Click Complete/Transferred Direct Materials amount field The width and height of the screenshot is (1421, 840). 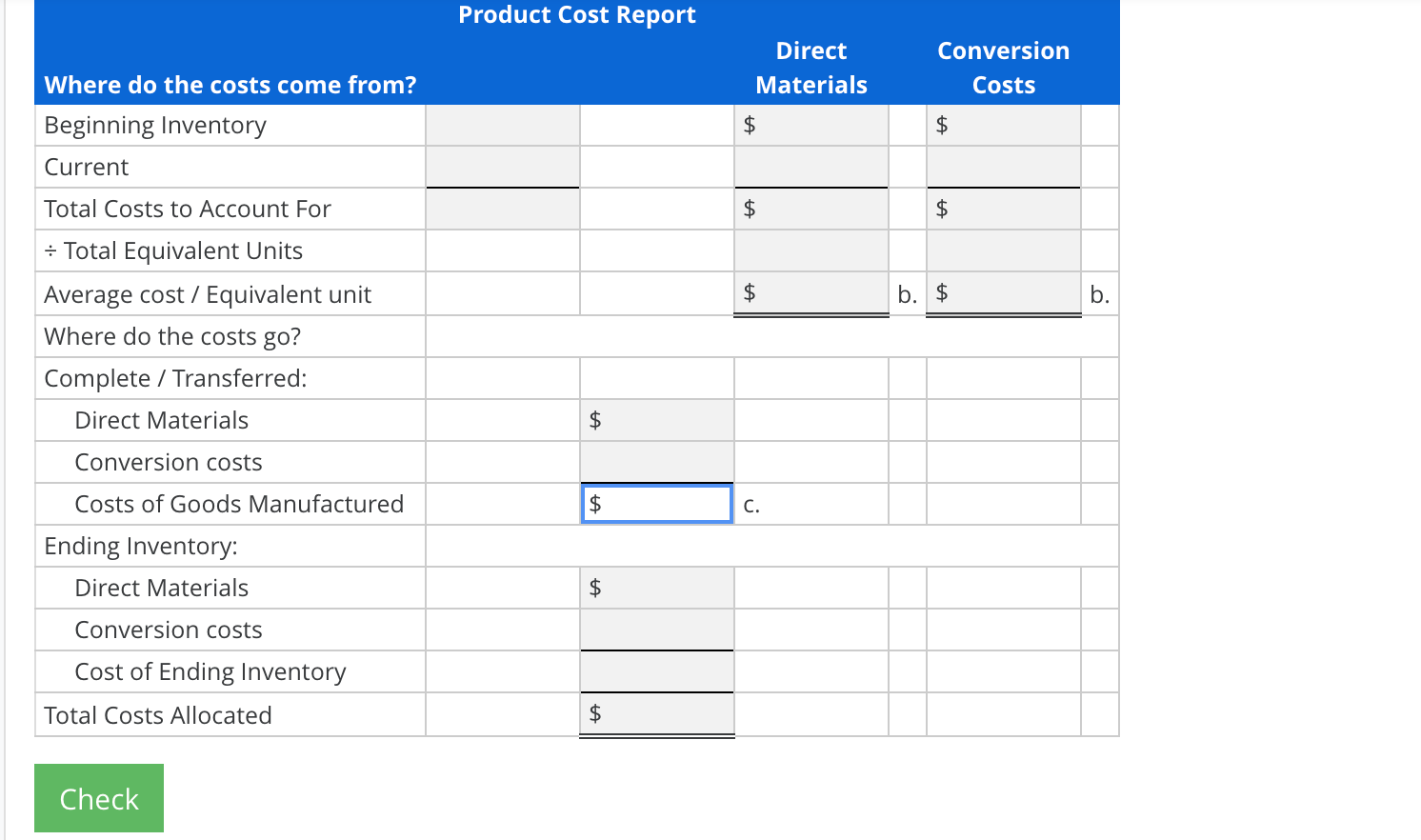657,420
